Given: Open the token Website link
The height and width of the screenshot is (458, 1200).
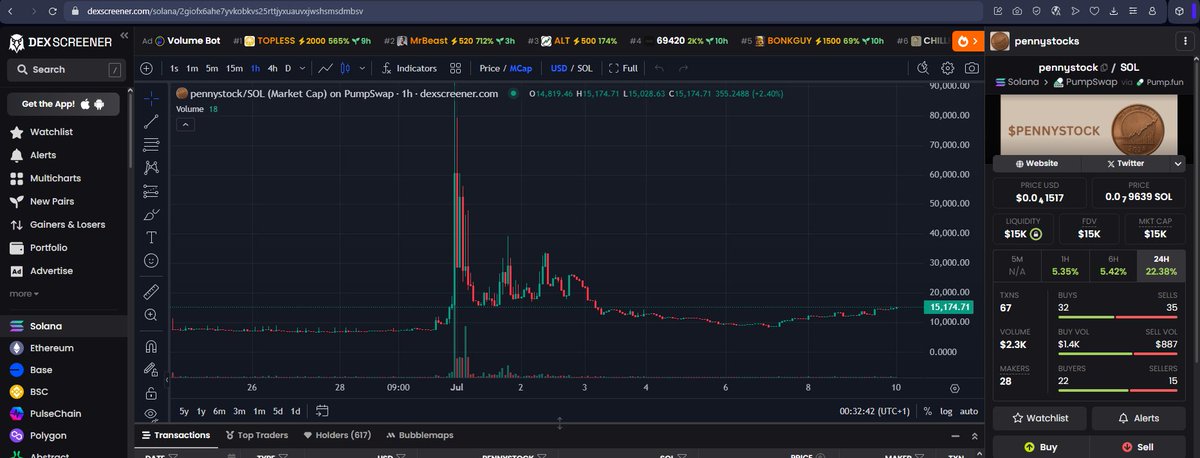Looking at the screenshot, I should tap(1037, 163).
